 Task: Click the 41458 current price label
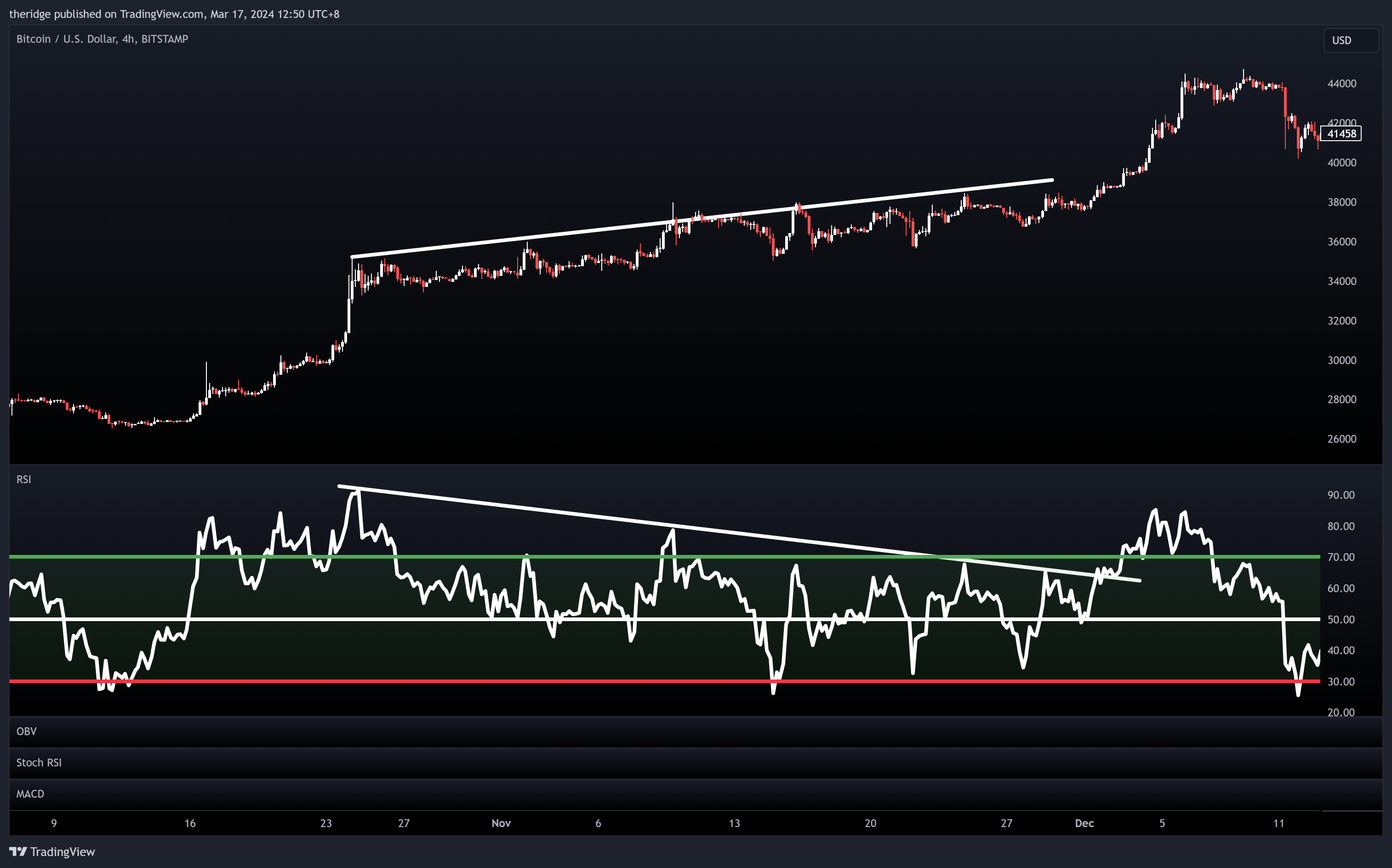tap(1341, 134)
